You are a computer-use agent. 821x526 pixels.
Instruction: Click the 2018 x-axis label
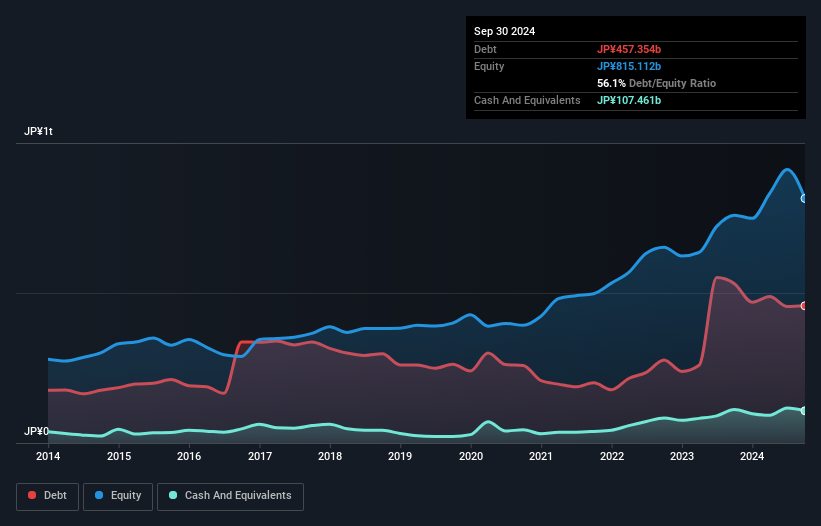(330, 456)
